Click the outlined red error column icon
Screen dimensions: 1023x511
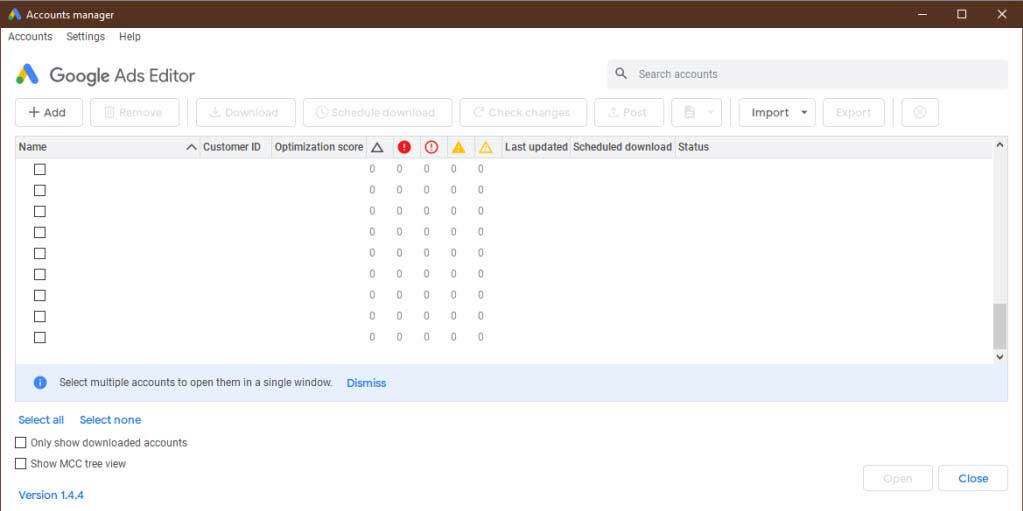tap(431, 147)
